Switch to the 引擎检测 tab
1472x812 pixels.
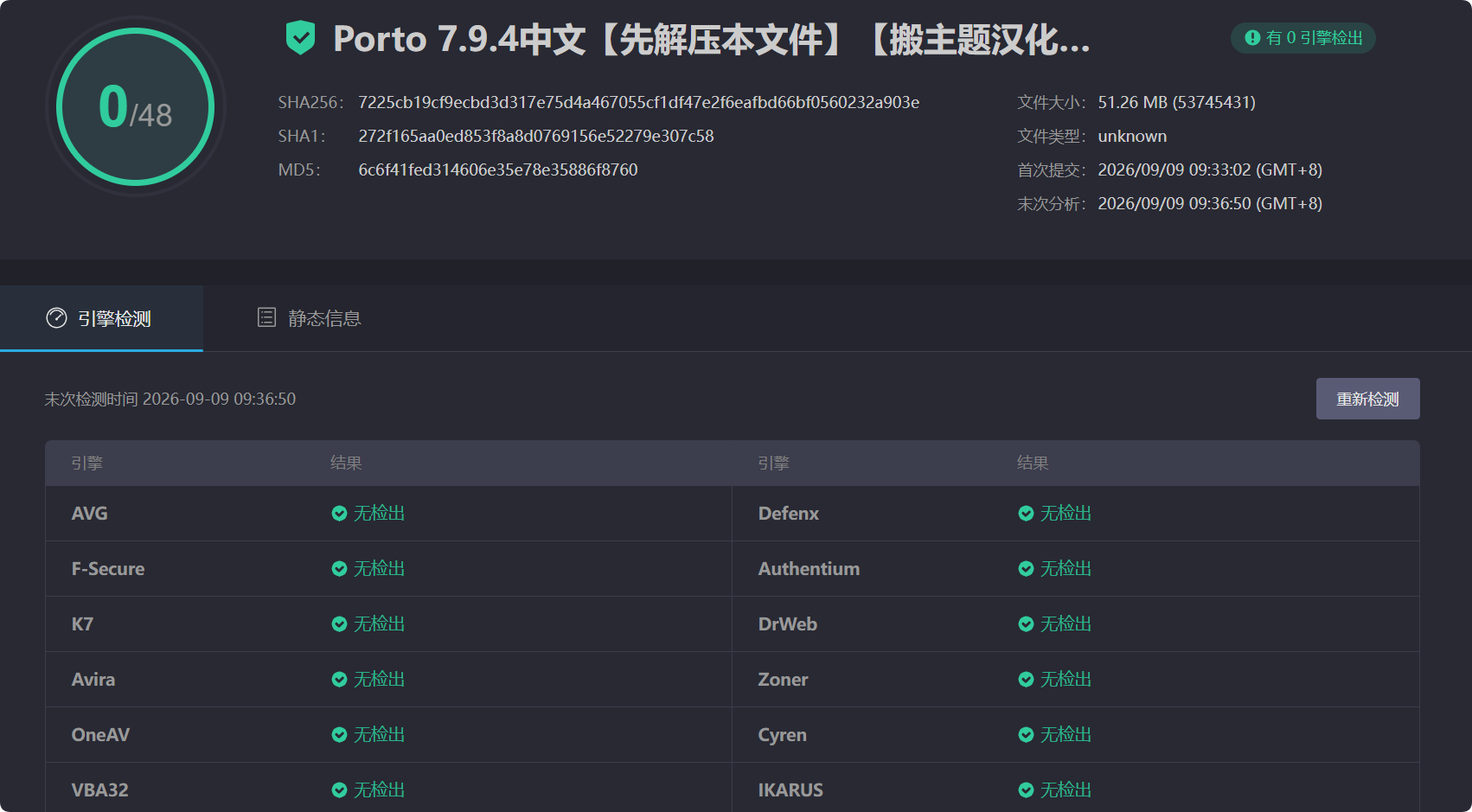tap(101, 318)
